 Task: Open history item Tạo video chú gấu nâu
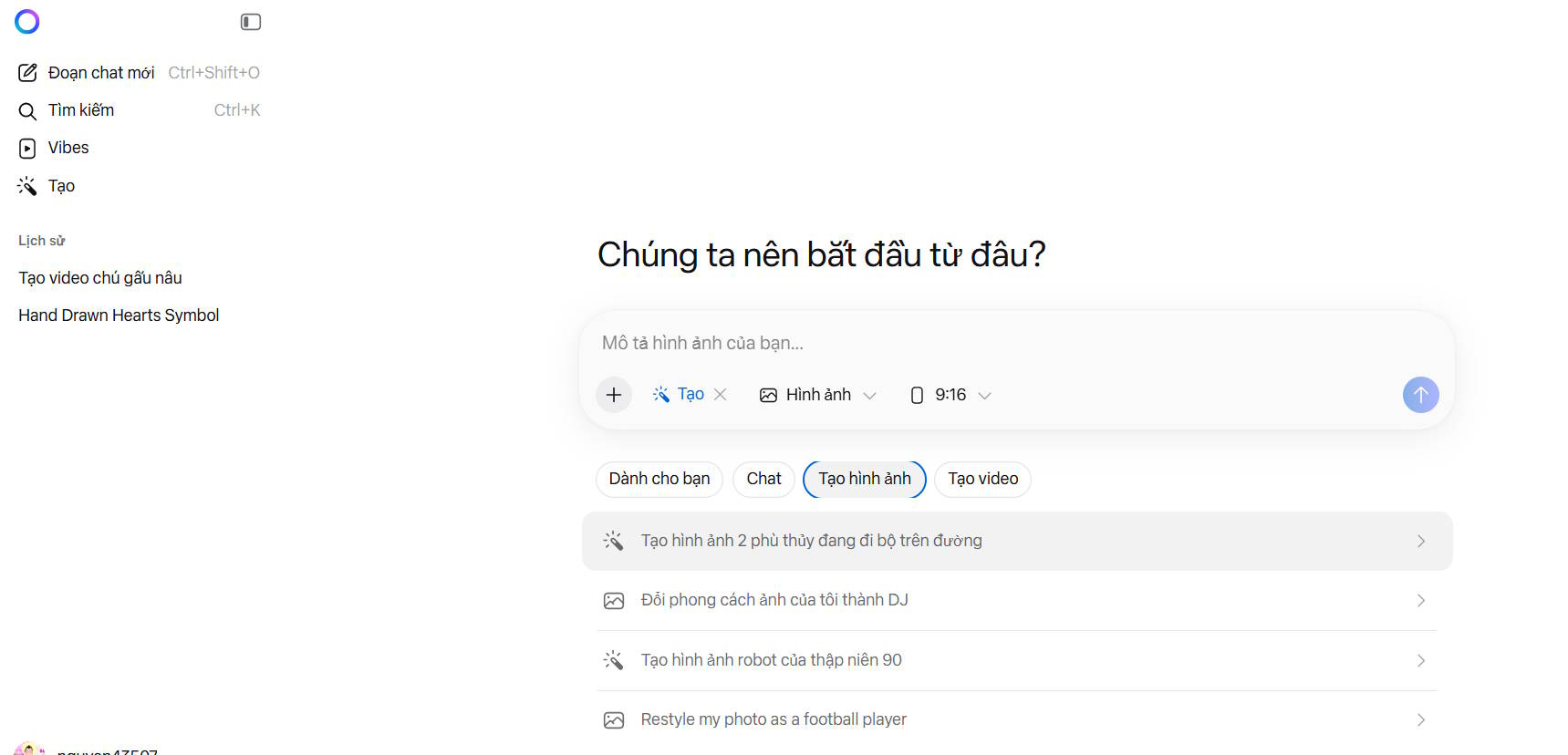click(x=100, y=278)
